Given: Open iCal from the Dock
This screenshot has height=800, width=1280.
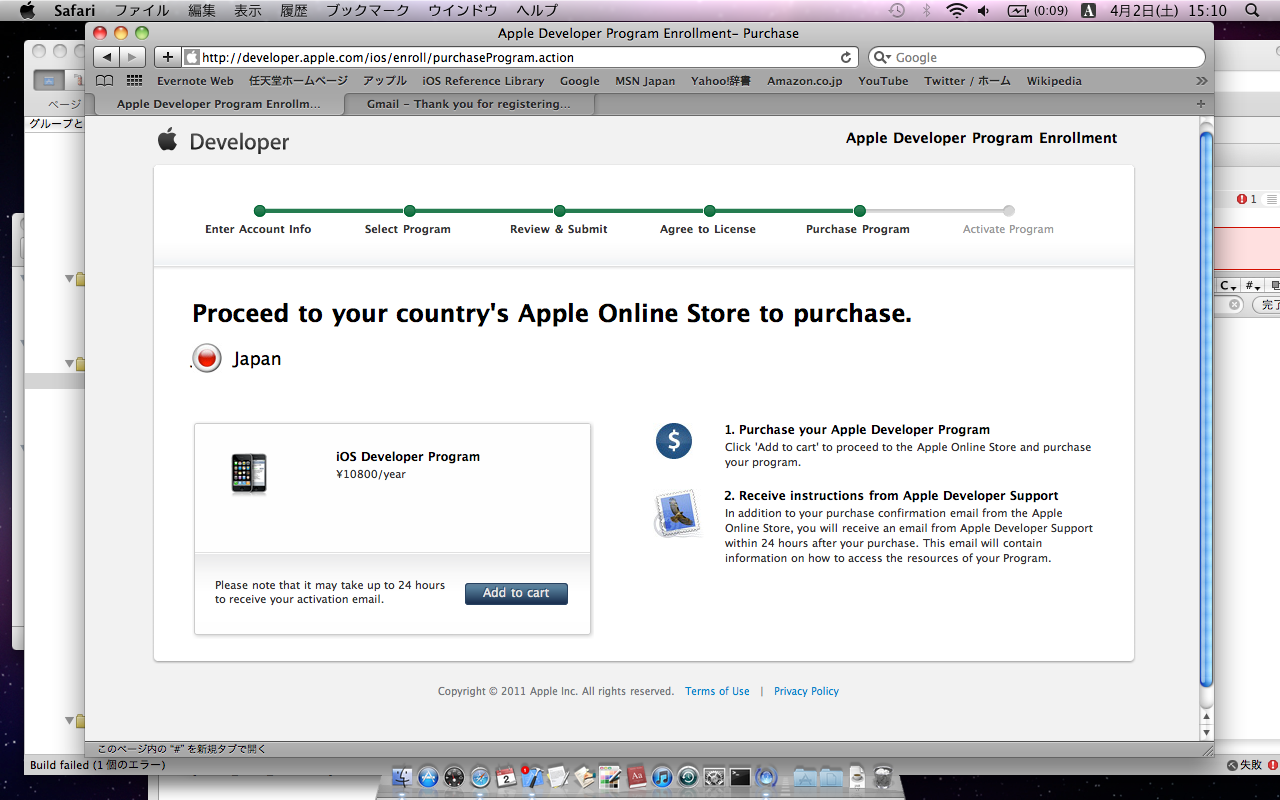Looking at the screenshot, I should tap(506, 778).
